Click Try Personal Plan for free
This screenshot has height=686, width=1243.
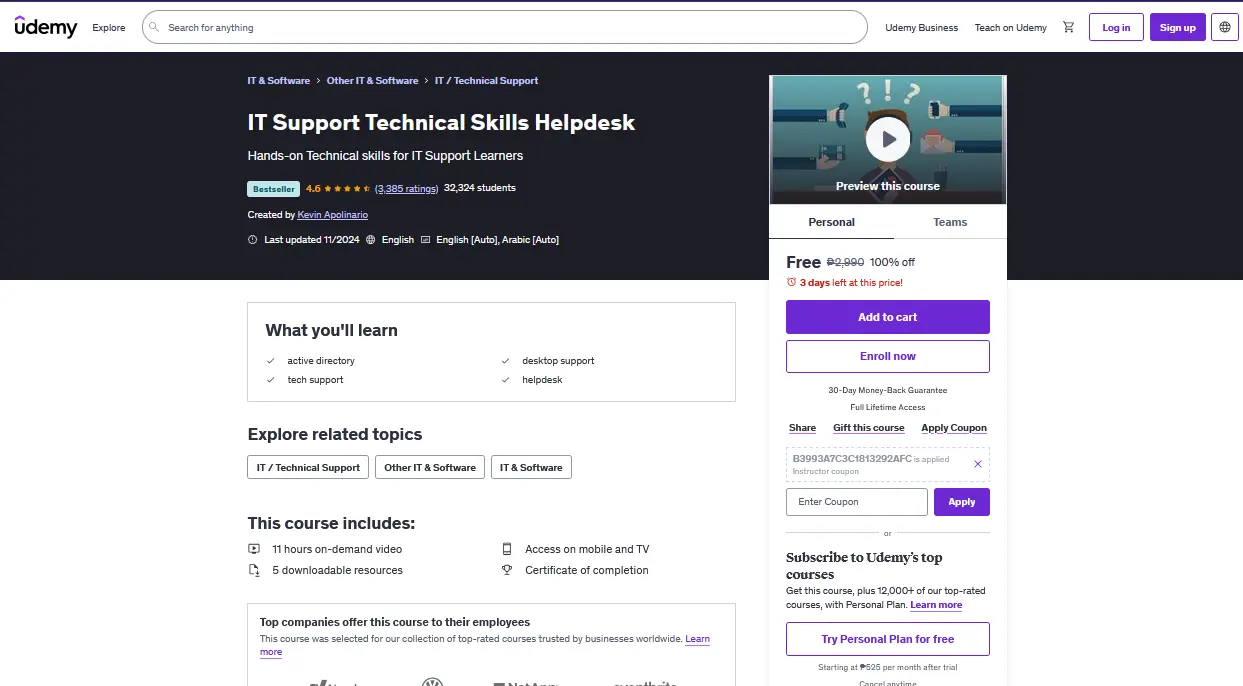point(888,639)
